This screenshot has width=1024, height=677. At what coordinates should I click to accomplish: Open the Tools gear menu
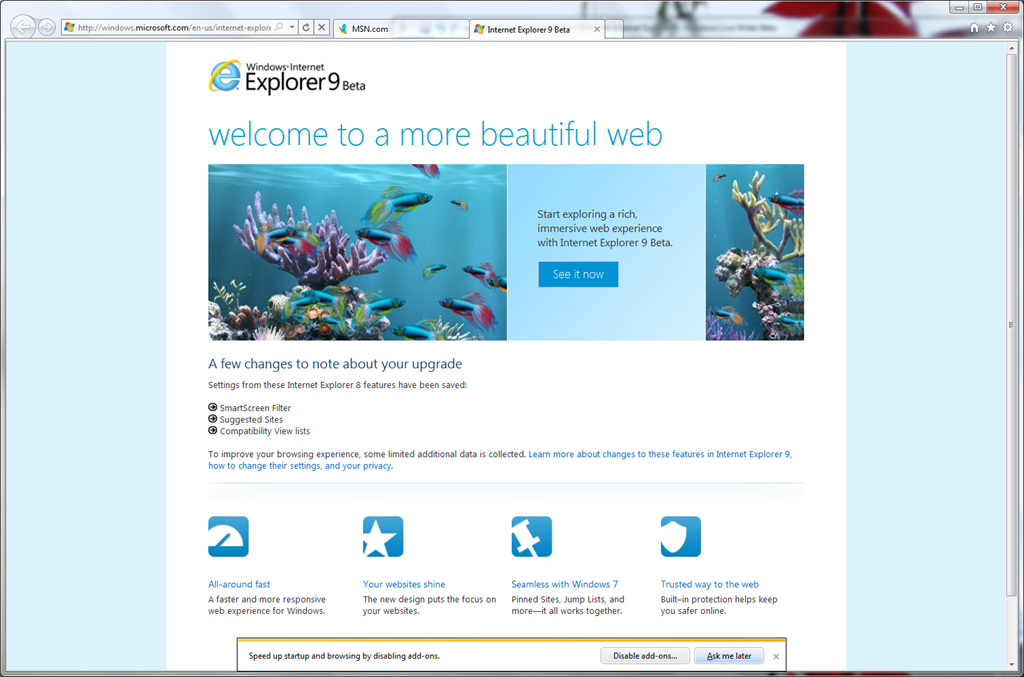coord(1008,27)
